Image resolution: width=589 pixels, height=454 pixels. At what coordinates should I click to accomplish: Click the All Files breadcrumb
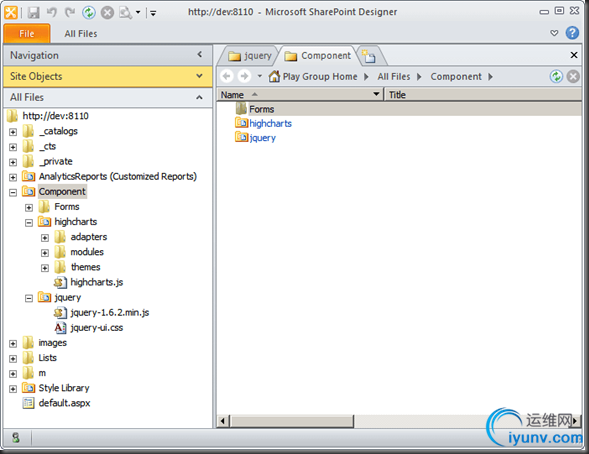click(394, 77)
